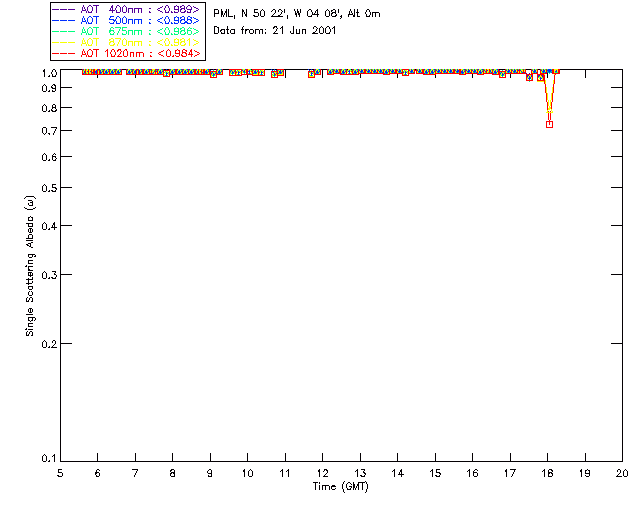The image size is (640, 512).
Task: Click the Time (GMT) axis title
Action: pos(341,487)
